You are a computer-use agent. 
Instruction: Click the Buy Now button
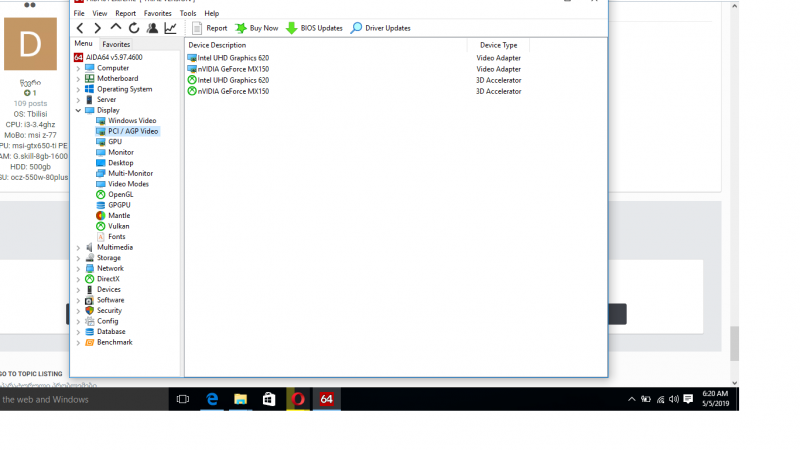(x=257, y=28)
